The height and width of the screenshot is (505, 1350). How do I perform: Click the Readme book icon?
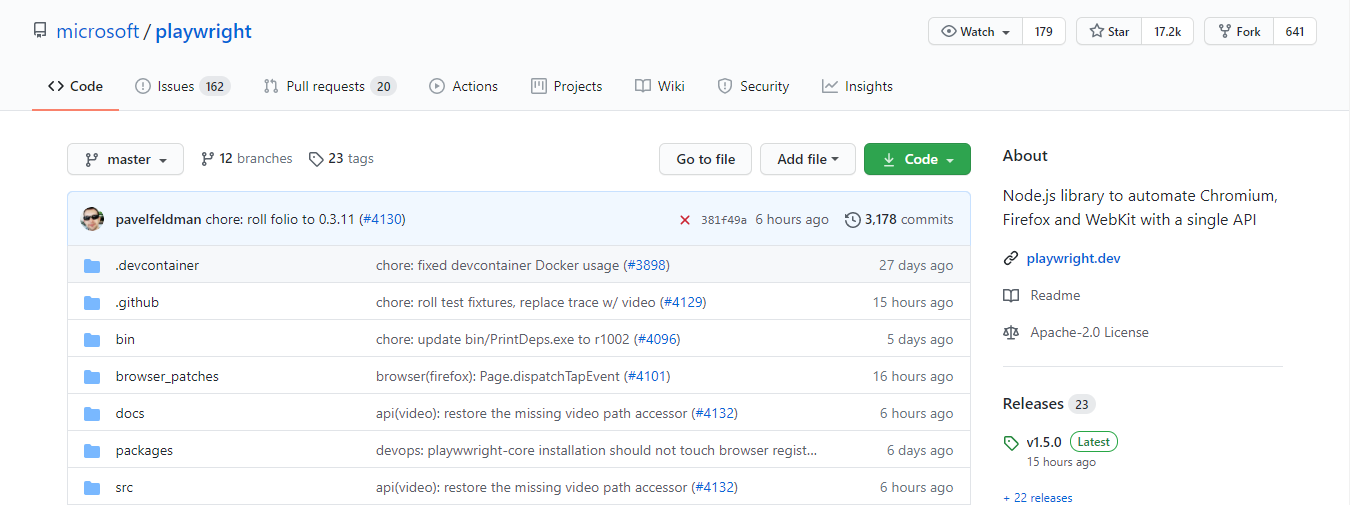point(1011,296)
